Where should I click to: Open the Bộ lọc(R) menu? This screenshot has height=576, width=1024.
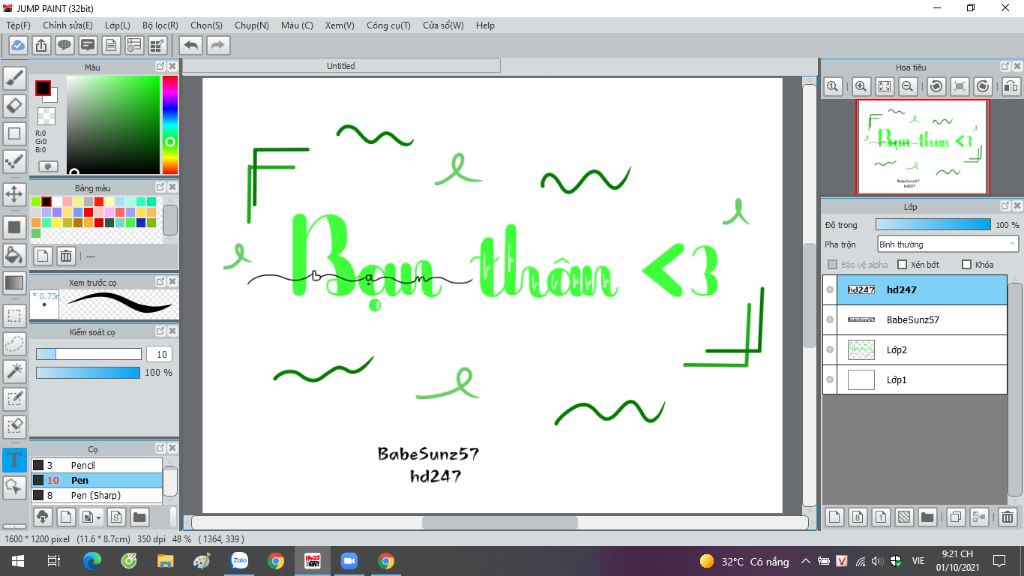160,25
